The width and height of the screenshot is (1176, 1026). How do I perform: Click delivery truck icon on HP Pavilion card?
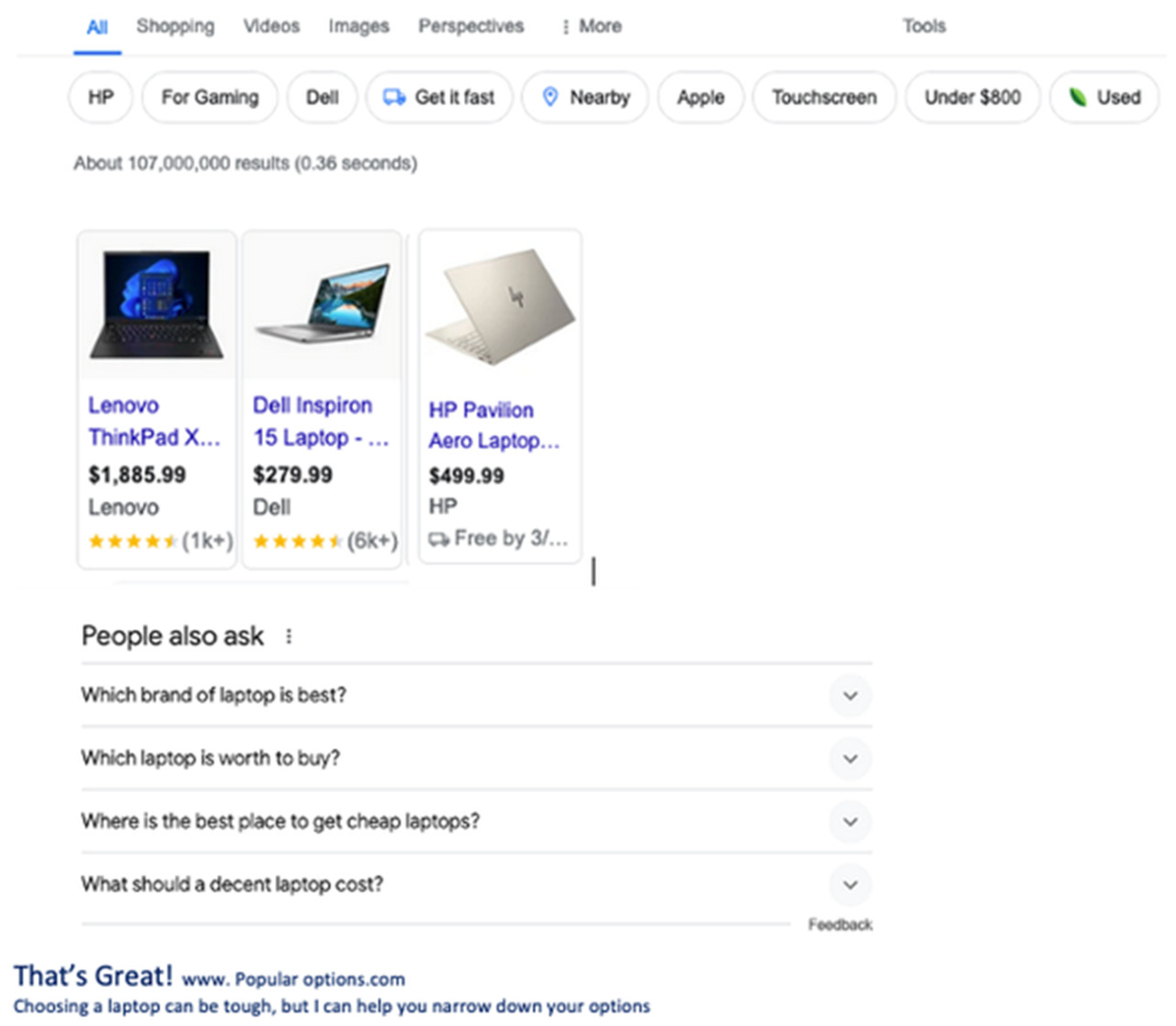point(439,539)
